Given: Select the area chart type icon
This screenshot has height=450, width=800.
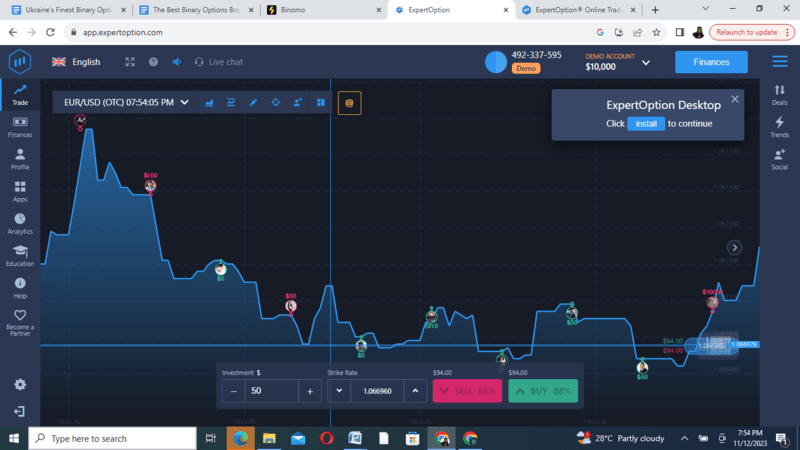Looking at the screenshot, I should click(209, 103).
